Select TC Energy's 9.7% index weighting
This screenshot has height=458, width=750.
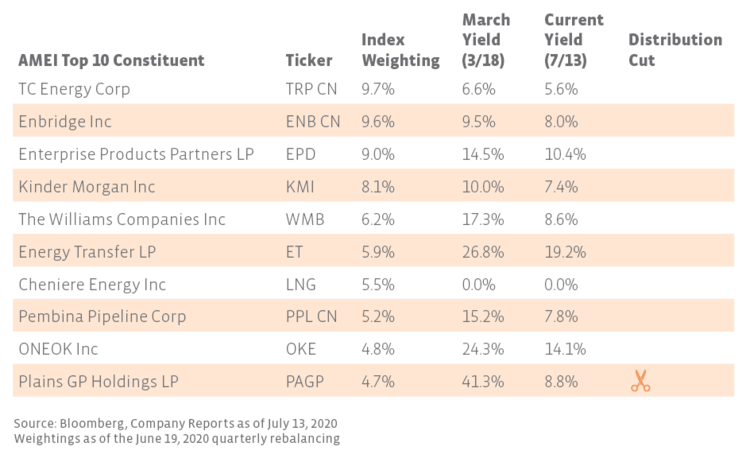click(376, 89)
